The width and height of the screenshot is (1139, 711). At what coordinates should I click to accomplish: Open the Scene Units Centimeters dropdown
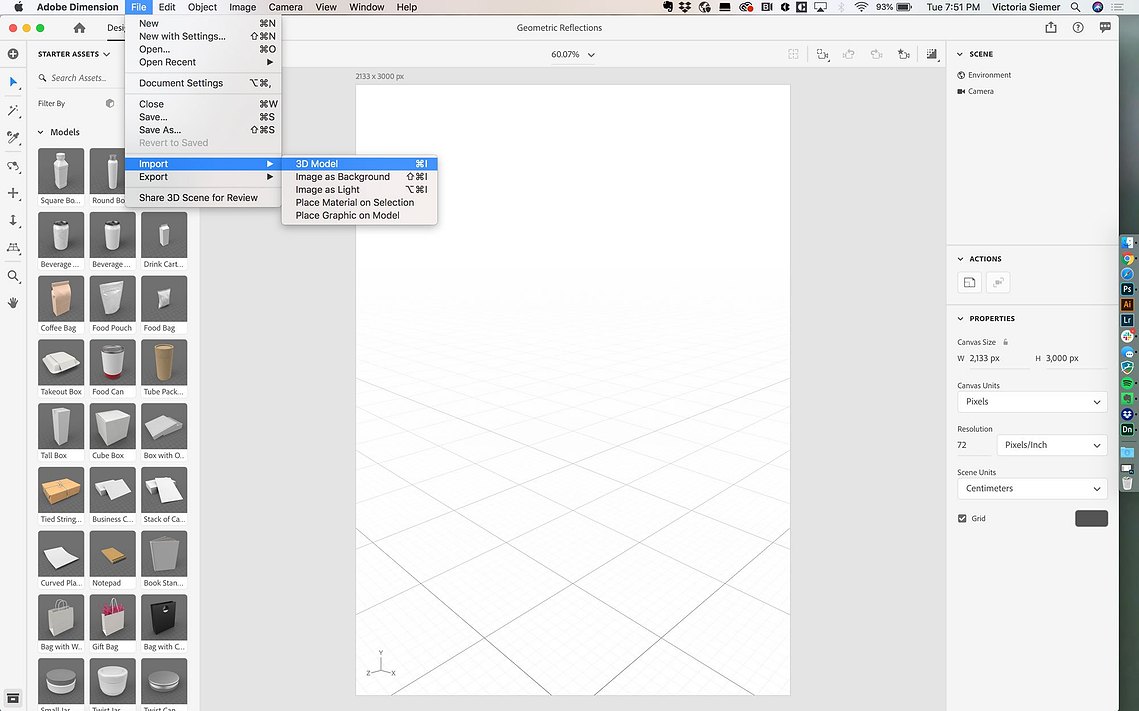tap(1032, 489)
